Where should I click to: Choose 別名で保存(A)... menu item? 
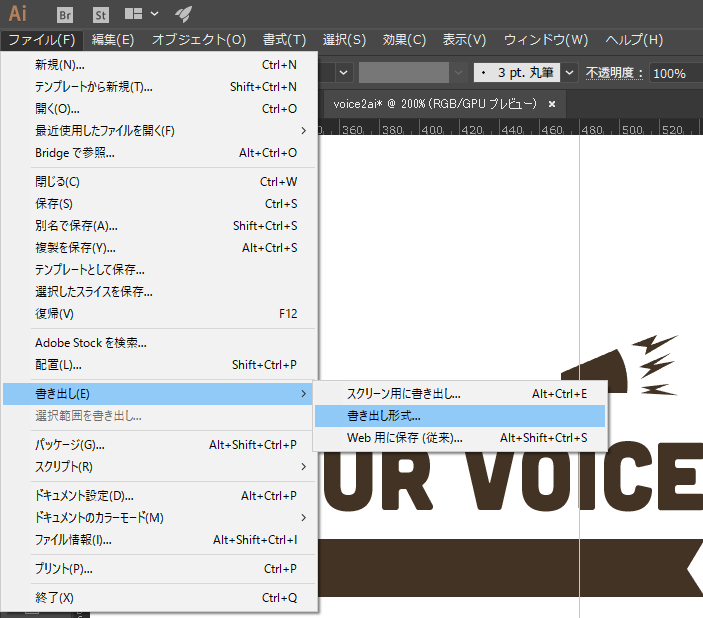[x=160, y=226]
